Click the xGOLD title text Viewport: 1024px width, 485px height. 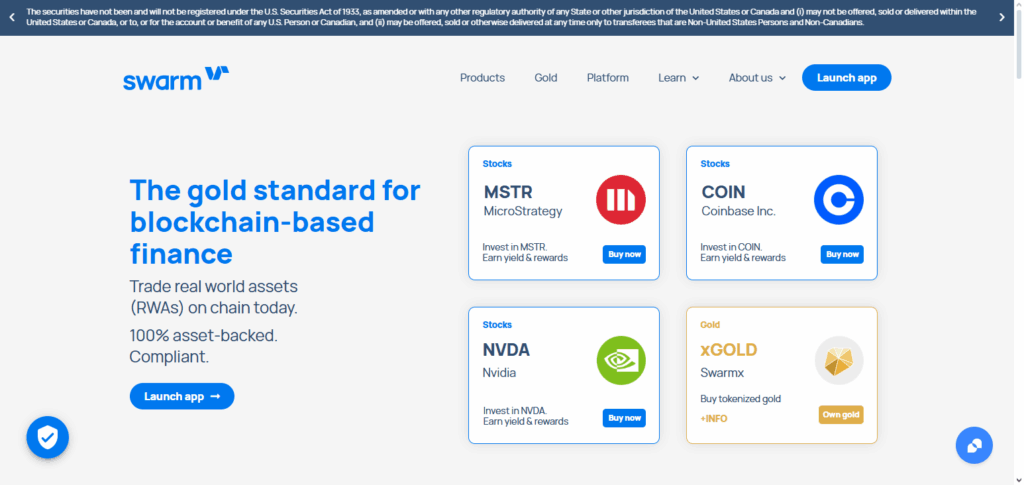(x=729, y=350)
